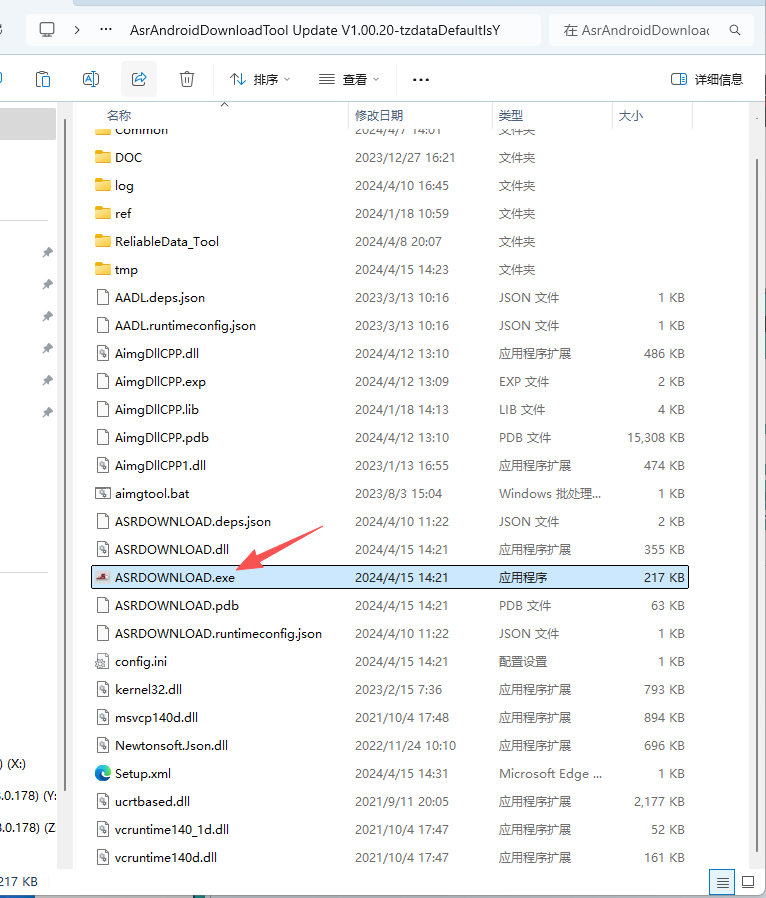
Task: Open the 排序 sort dropdown
Action: point(260,79)
